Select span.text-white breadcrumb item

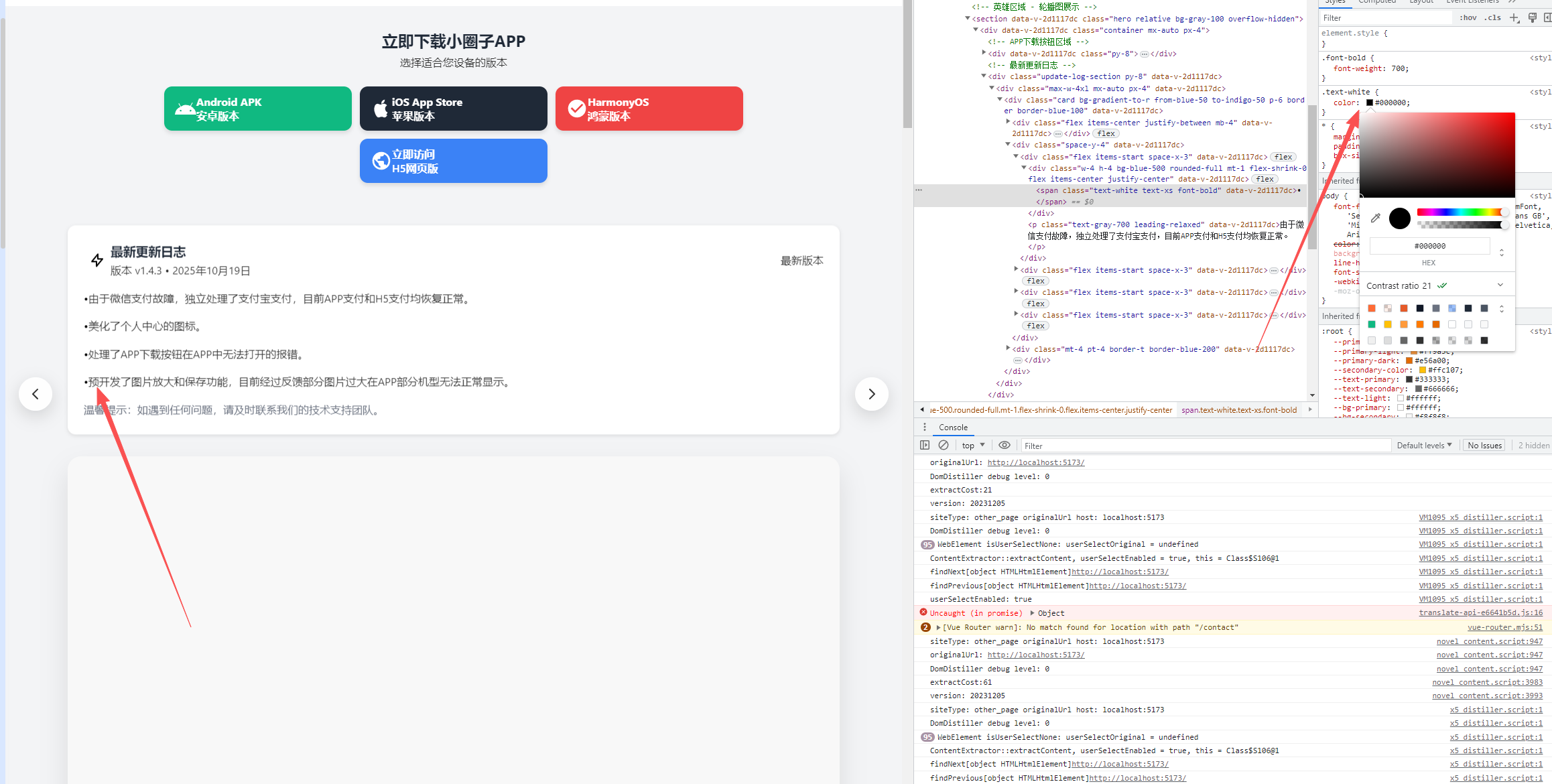[1239, 409]
